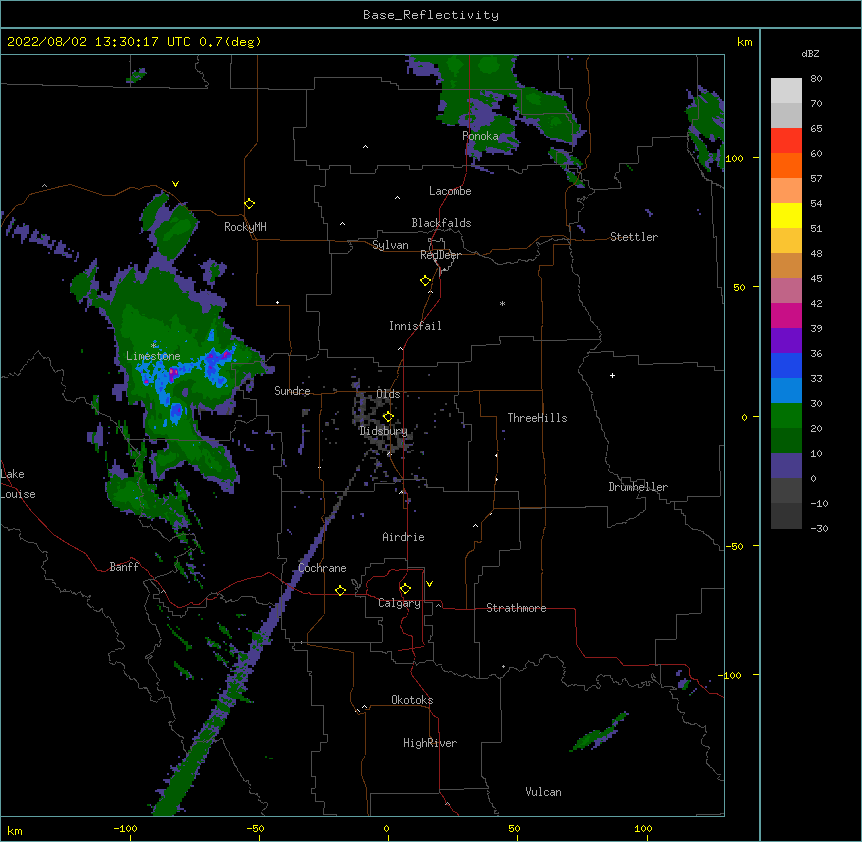Image resolution: width=862 pixels, height=842 pixels.
Task: Select the yellow diamond marker right of Cochrane
Action: [340, 590]
